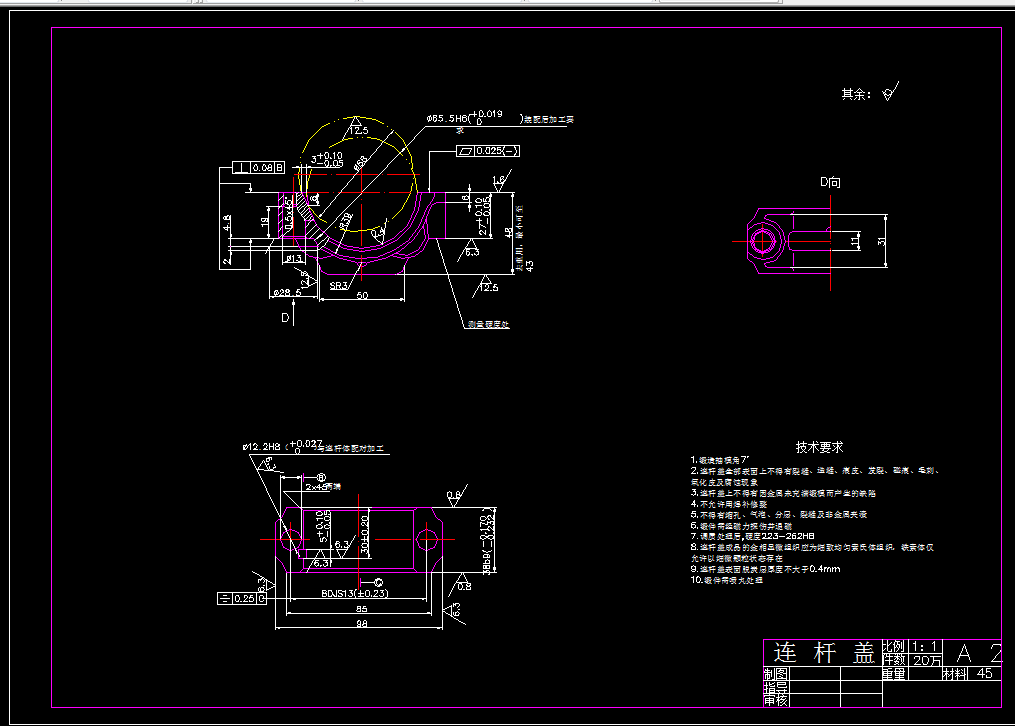Screen dimensions: 1015x726
Task: Click technical requirement line number 4
Action: click(729, 504)
